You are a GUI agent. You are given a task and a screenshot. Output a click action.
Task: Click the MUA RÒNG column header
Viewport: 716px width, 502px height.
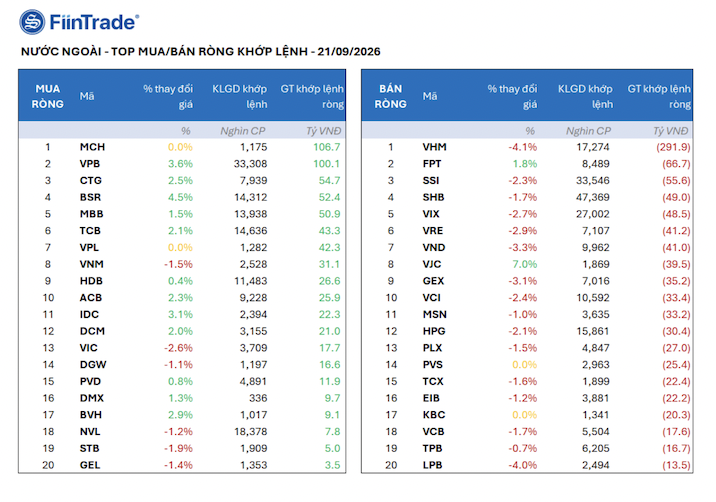[47, 96]
